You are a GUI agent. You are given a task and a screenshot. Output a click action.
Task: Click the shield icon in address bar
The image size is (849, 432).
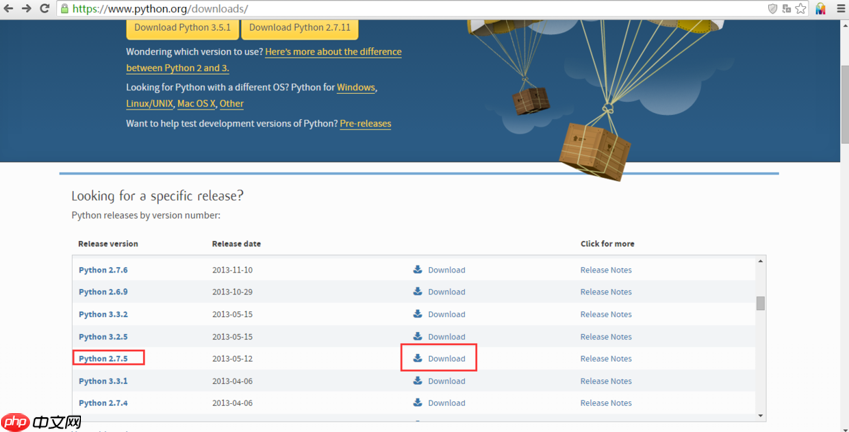773,9
